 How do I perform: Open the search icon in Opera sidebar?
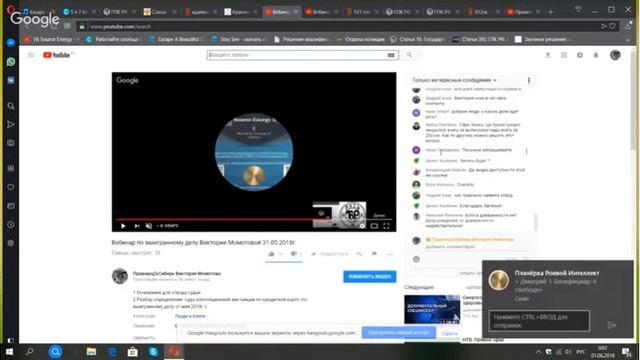pos(11,106)
